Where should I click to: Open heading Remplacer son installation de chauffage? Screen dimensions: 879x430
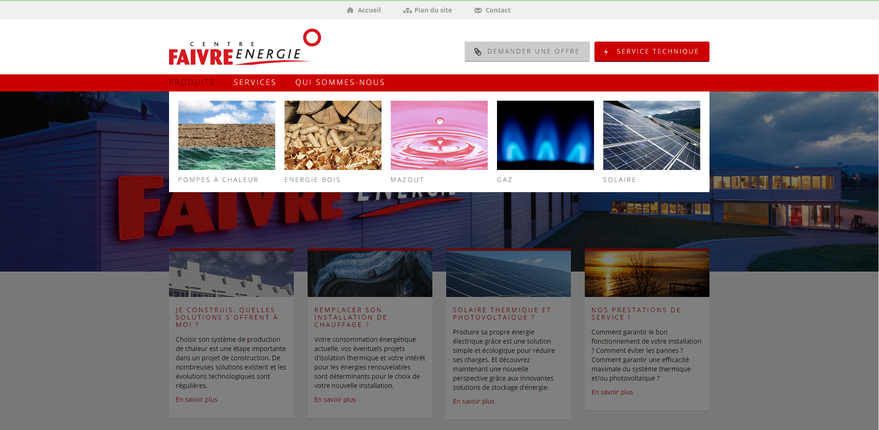[351, 317]
